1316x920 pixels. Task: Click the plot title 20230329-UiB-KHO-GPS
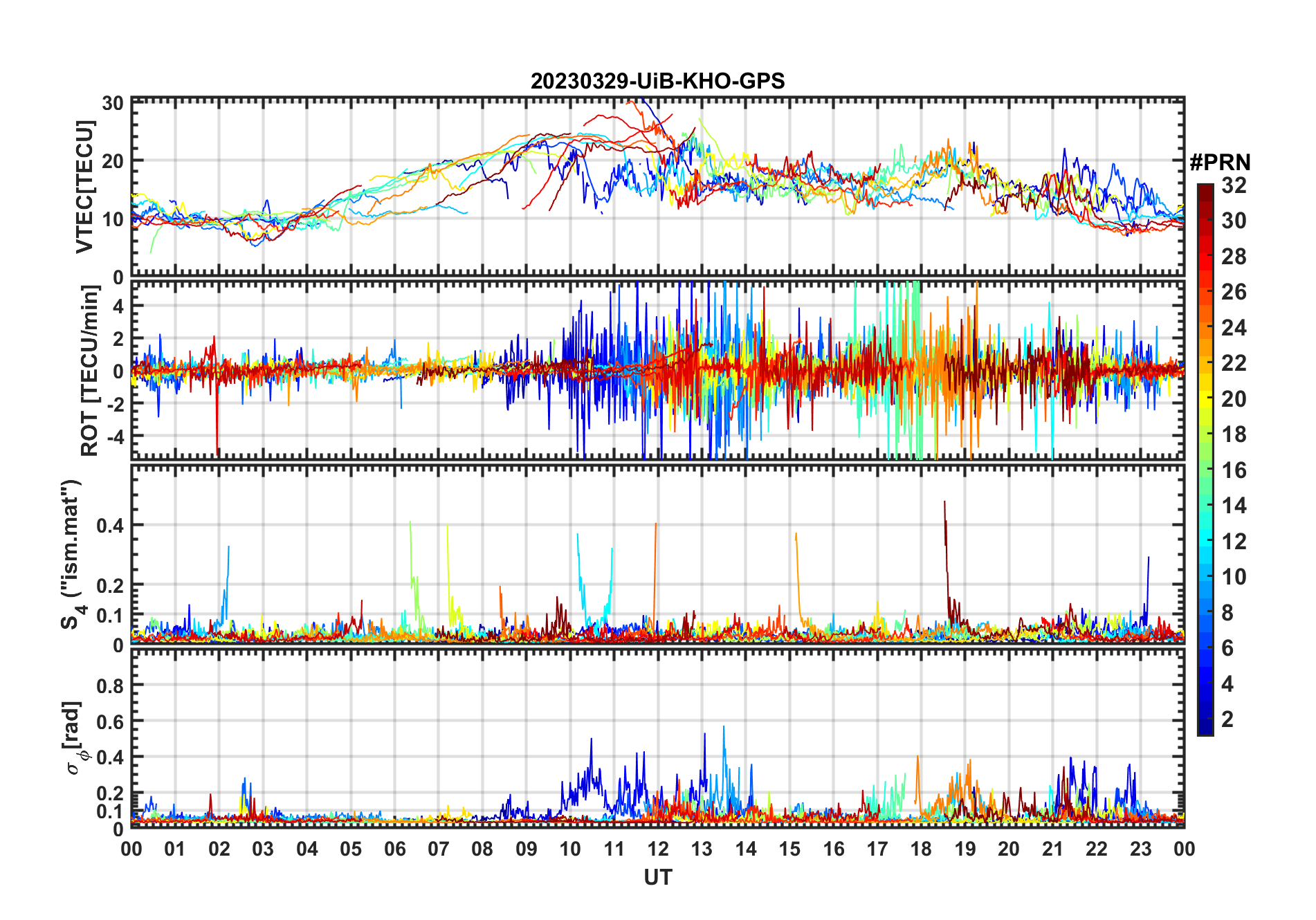tap(657, 82)
